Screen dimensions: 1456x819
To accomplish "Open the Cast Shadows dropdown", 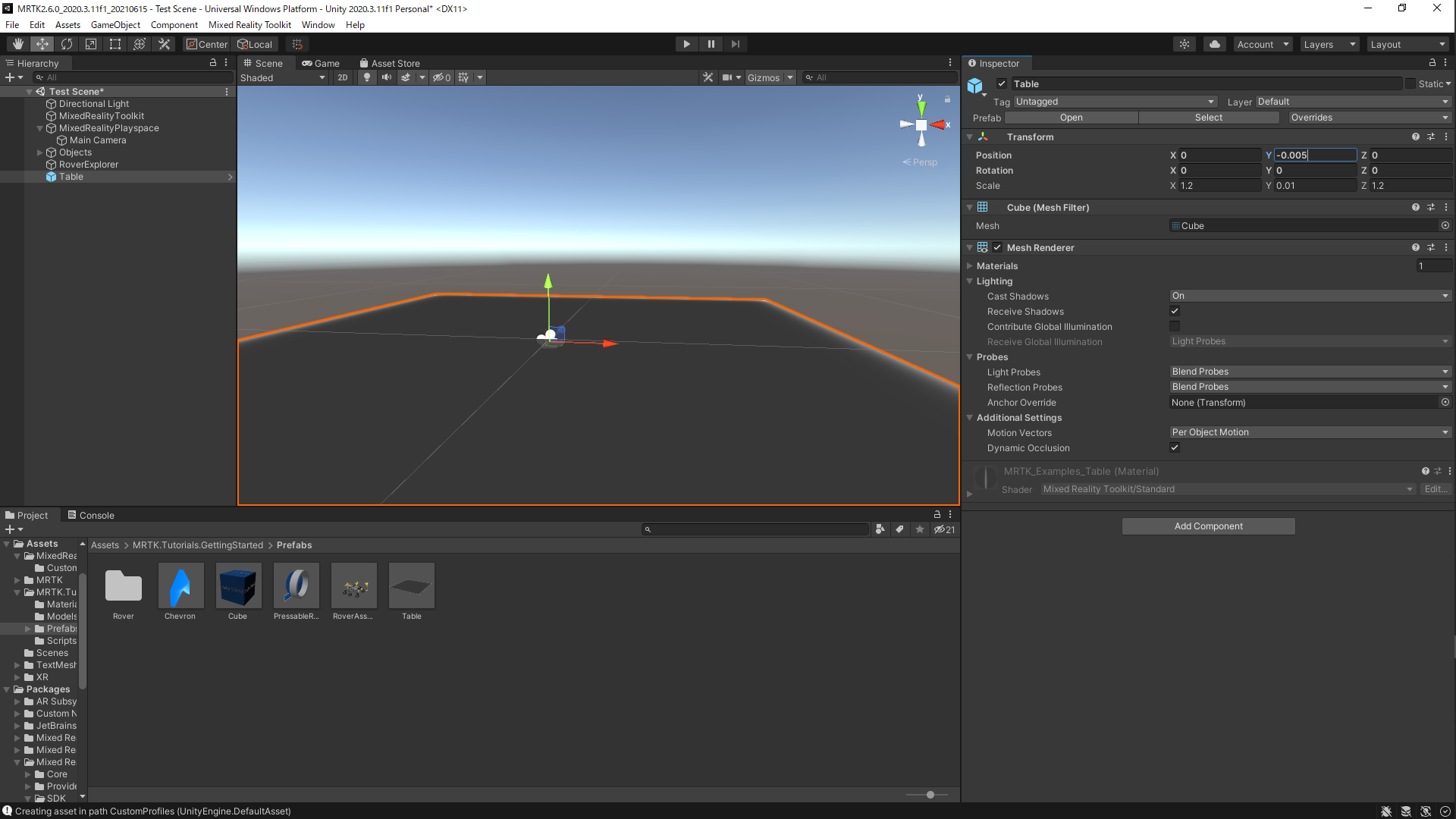I will tap(1310, 296).
